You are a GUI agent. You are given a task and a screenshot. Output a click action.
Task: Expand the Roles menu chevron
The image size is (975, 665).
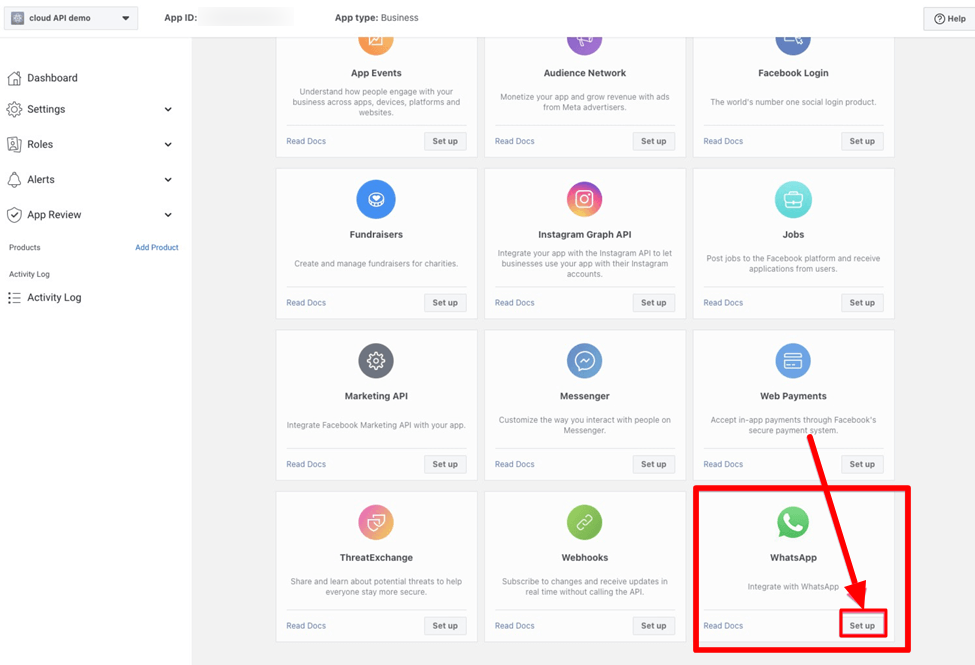point(168,144)
